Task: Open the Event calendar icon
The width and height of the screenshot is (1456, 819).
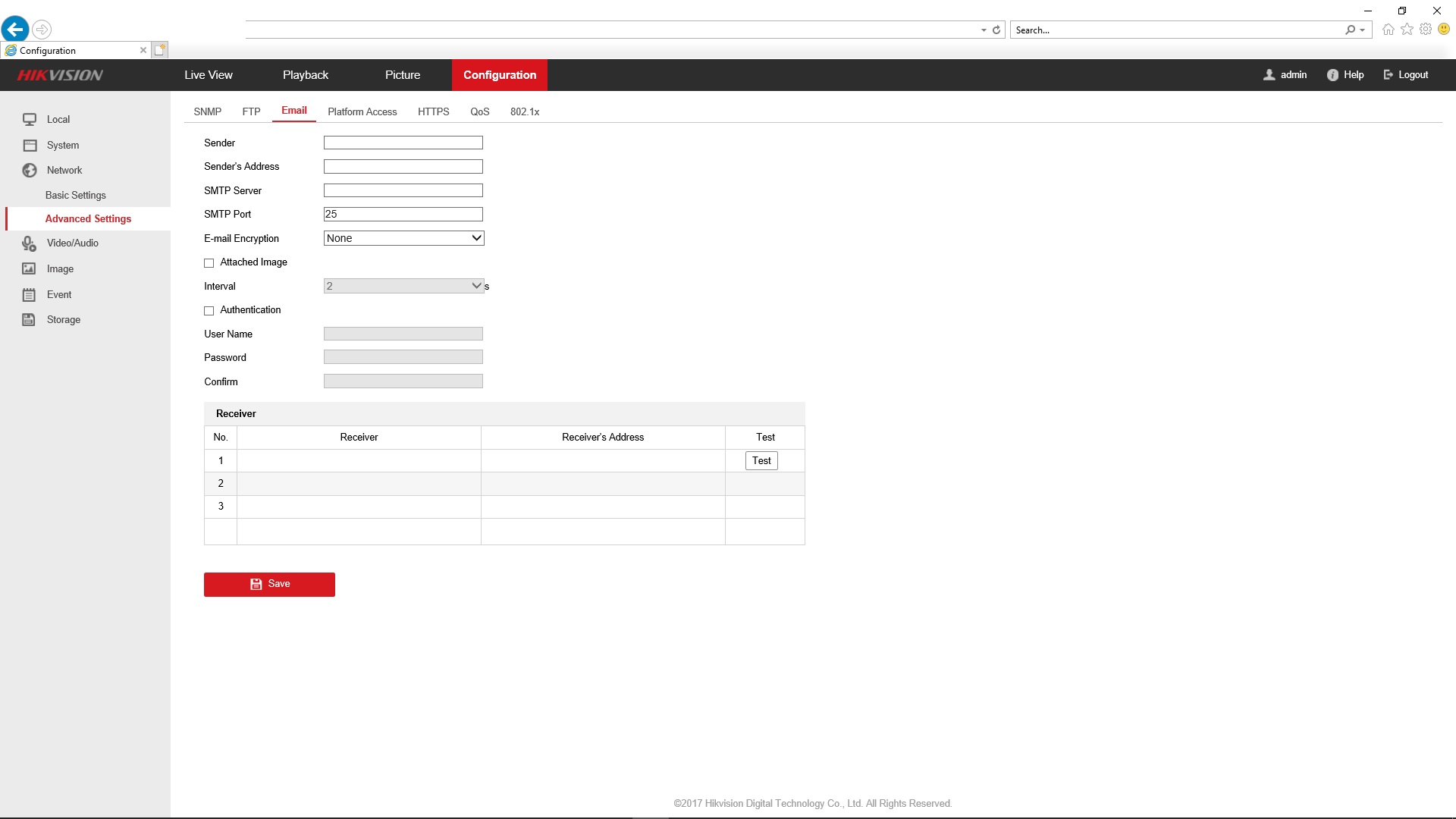Action: click(x=29, y=294)
